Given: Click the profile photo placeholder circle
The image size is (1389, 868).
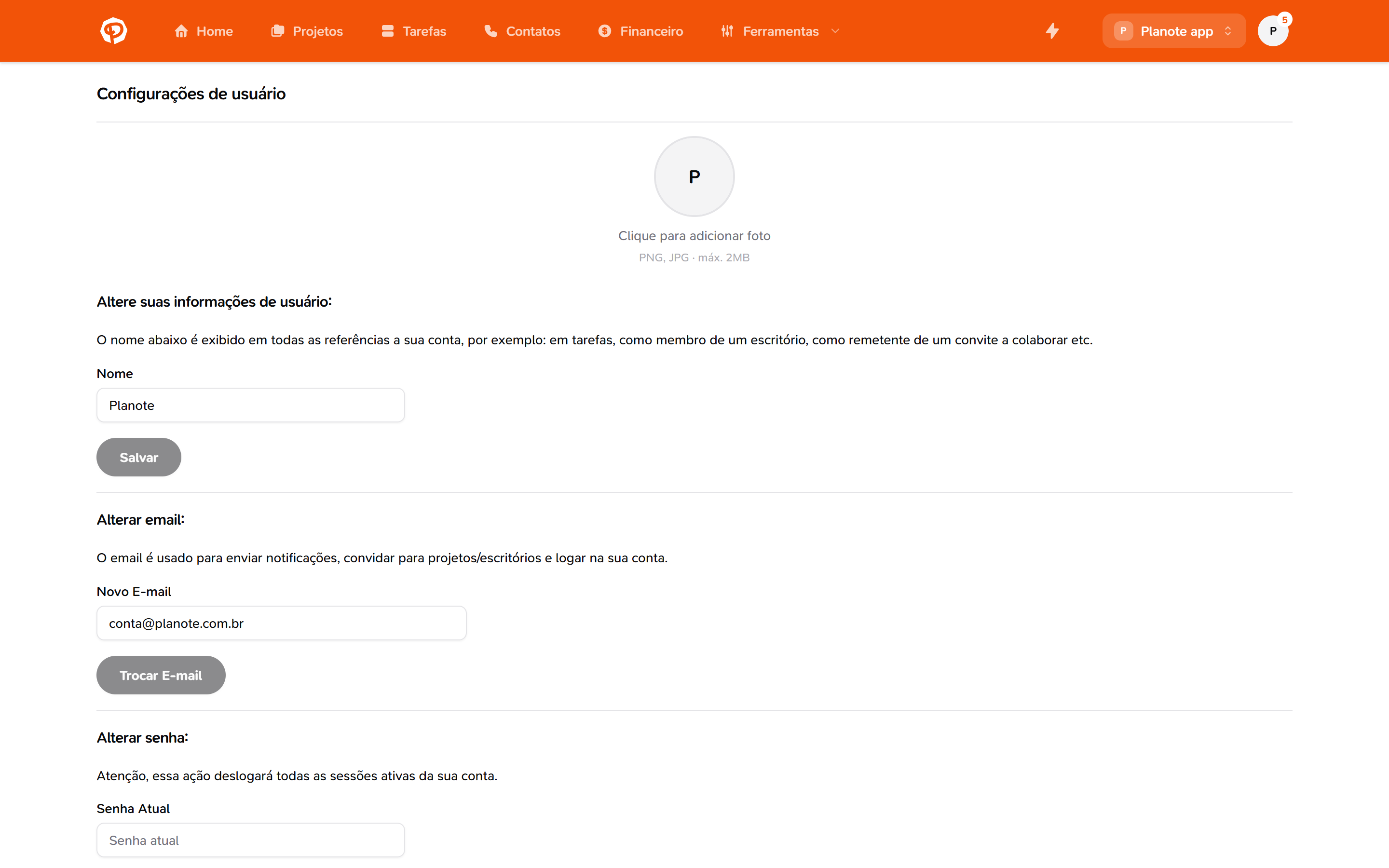Looking at the screenshot, I should pos(694,176).
